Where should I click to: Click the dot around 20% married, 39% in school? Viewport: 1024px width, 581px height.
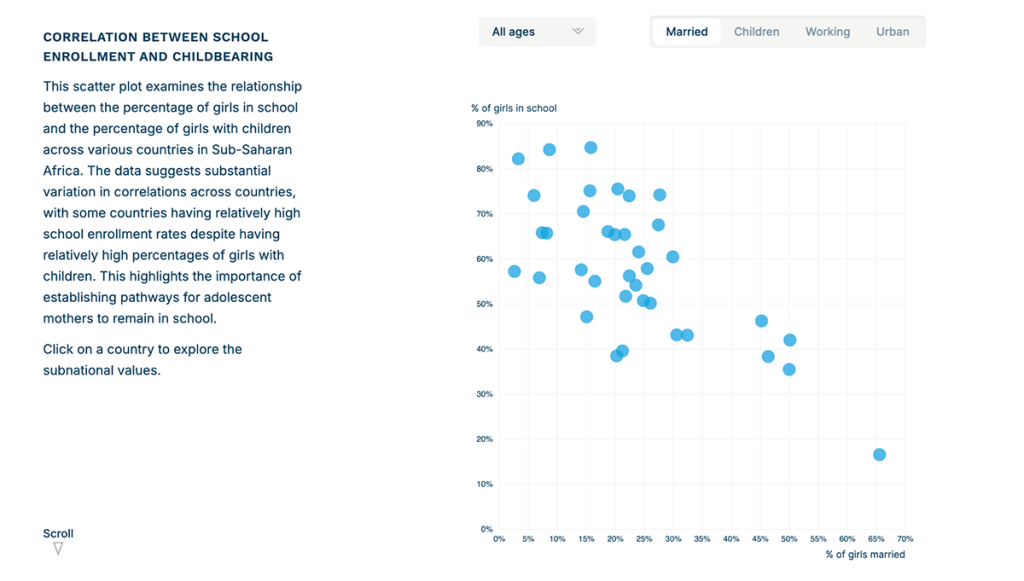tap(618, 355)
